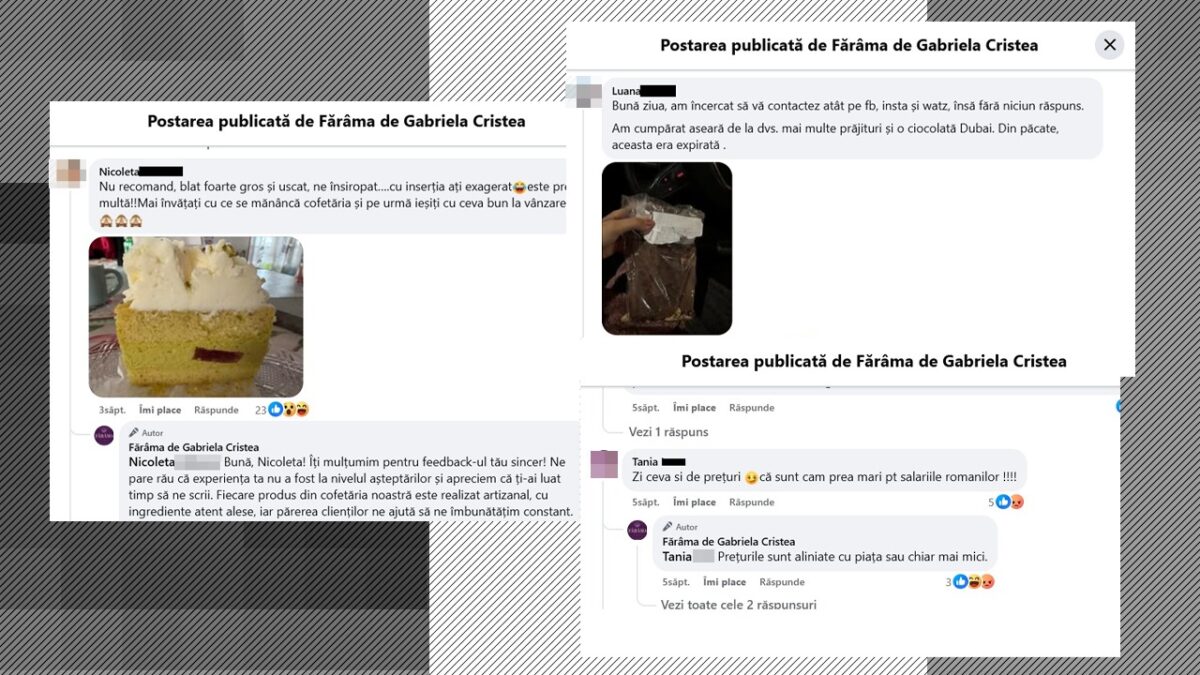Like Nicoleta's comment with Îmi place
Screen dimensions: 1200x675
(160, 410)
